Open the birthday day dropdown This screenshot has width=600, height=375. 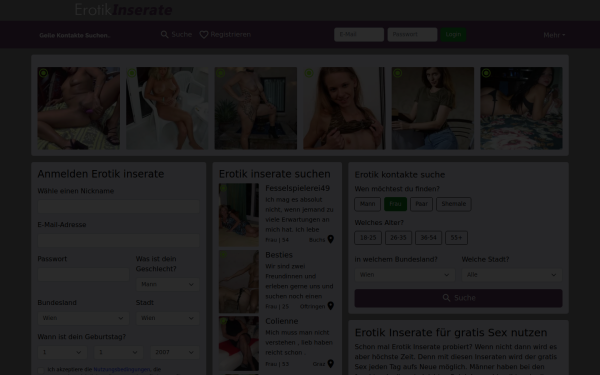[62, 352]
